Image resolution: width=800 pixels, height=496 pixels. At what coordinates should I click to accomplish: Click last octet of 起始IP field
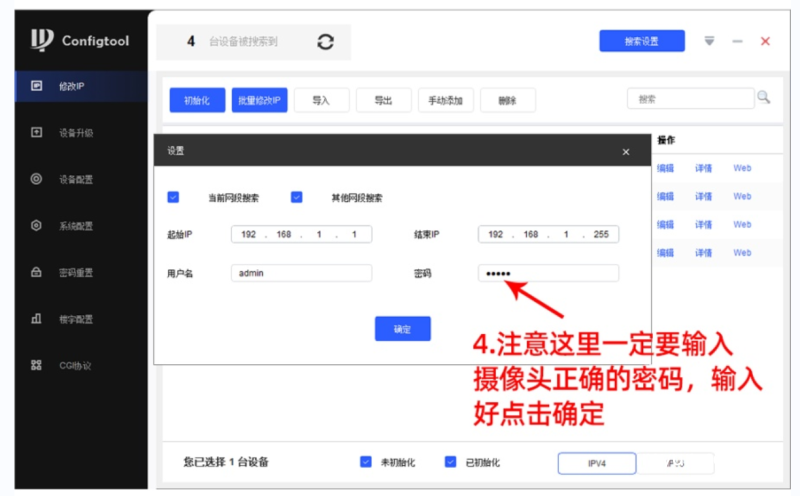pos(354,234)
